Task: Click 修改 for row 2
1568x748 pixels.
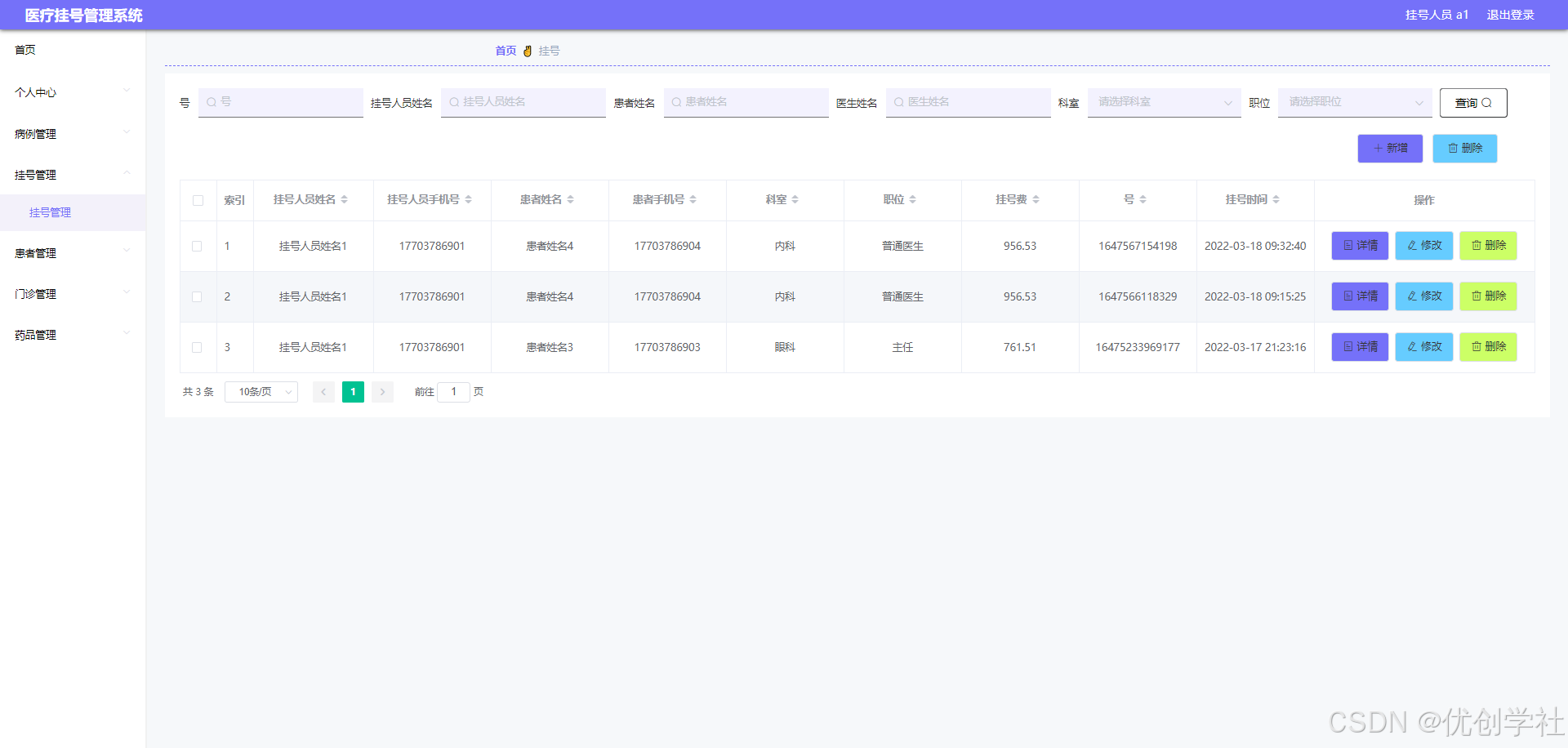Action: point(1424,296)
